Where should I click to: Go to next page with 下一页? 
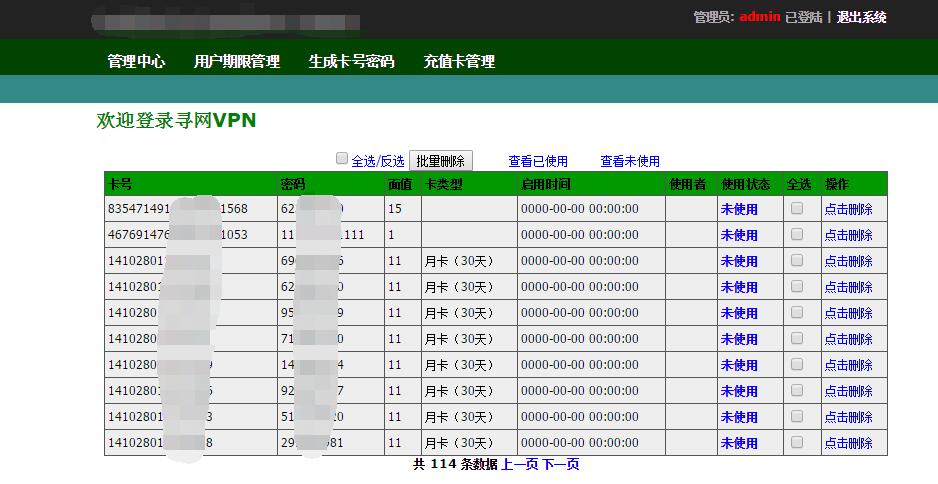pos(561,464)
